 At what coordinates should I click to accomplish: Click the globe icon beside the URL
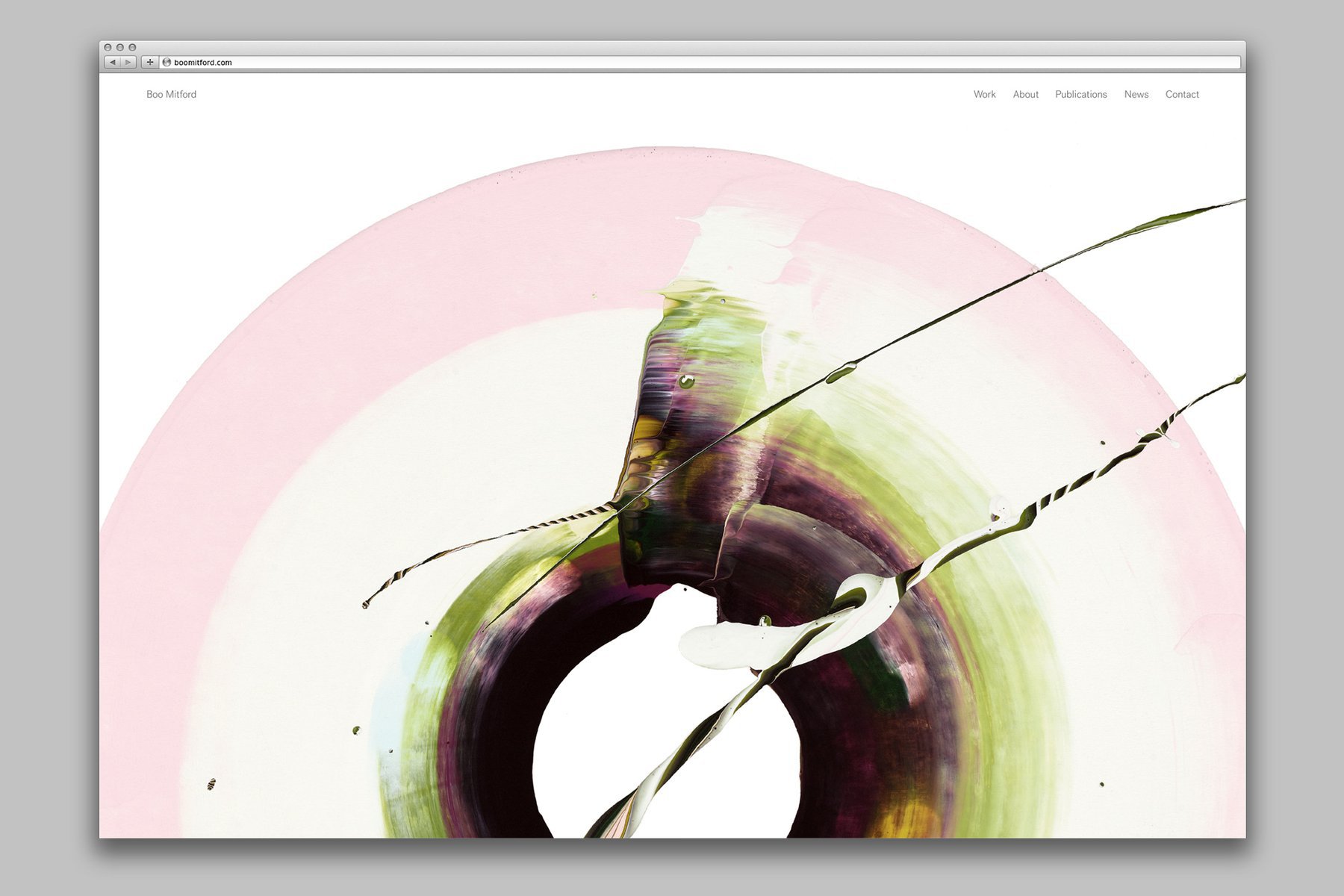pyautogui.click(x=167, y=63)
